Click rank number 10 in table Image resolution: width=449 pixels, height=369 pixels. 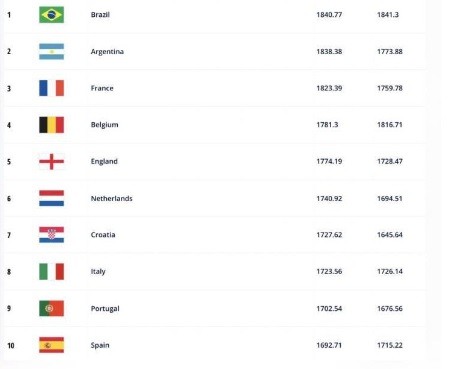pyautogui.click(x=11, y=345)
